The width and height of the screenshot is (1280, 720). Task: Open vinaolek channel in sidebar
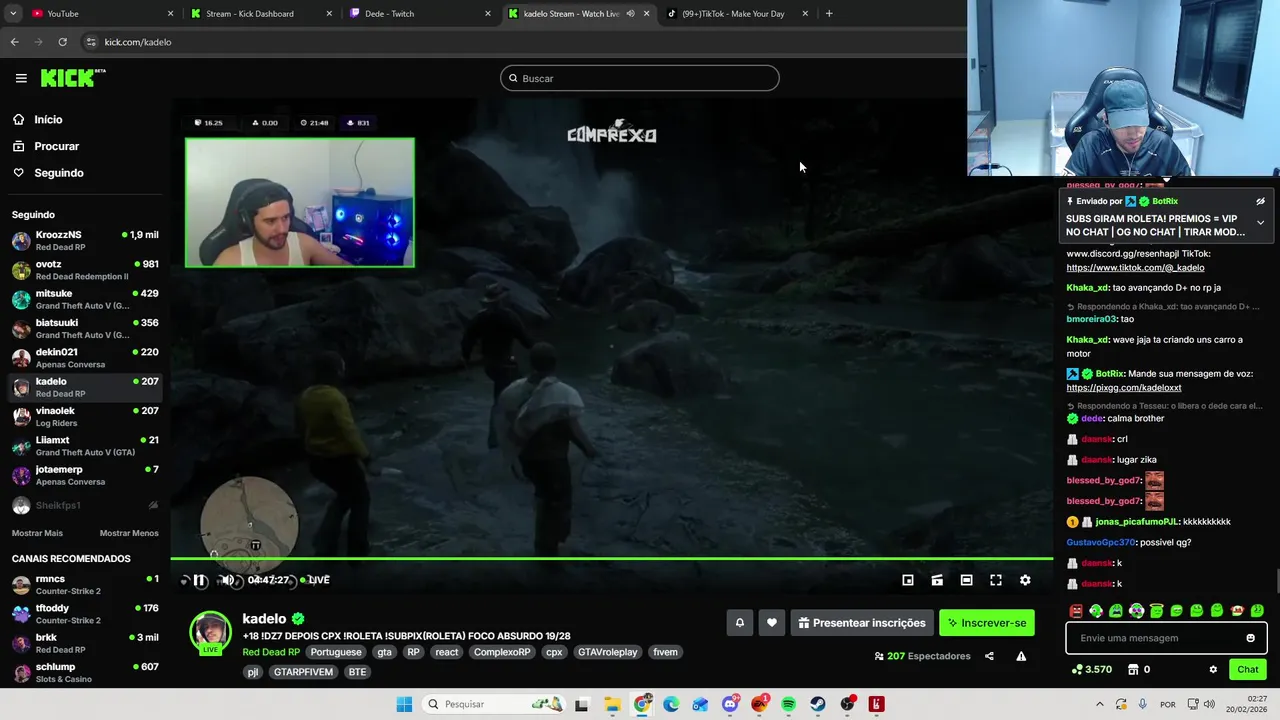tap(84, 417)
